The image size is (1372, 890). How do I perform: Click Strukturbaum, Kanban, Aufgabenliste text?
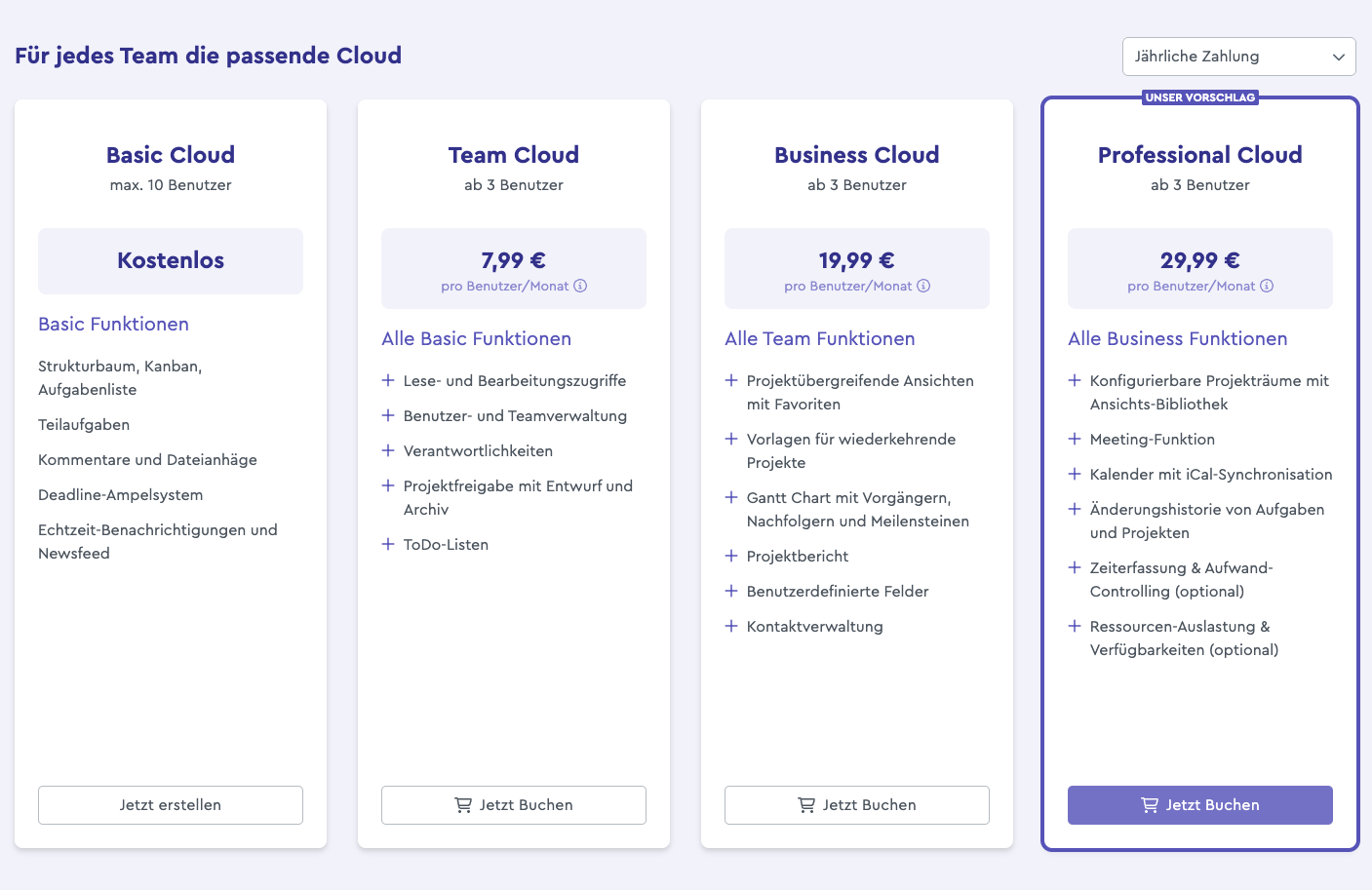tap(120, 378)
